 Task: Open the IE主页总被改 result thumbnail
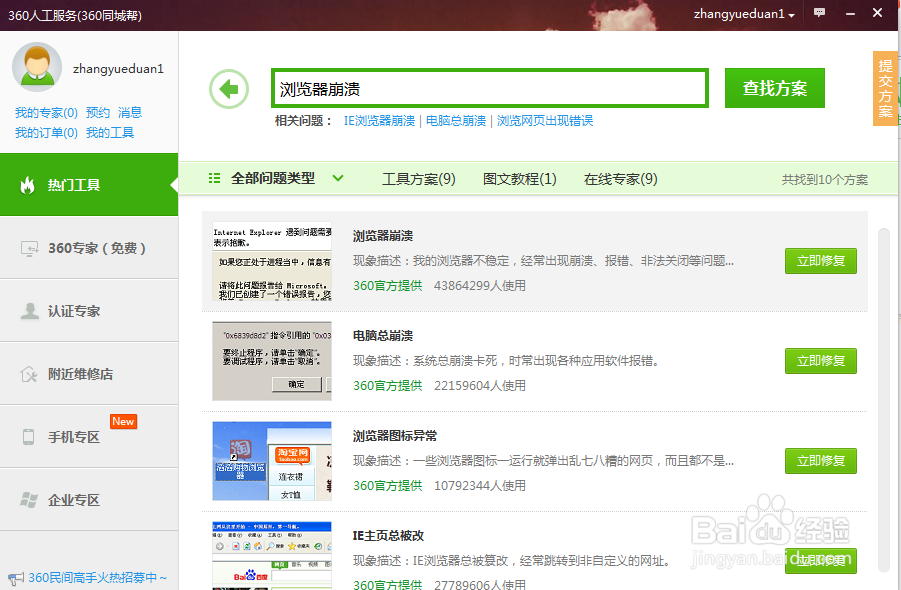click(x=272, y=556)
